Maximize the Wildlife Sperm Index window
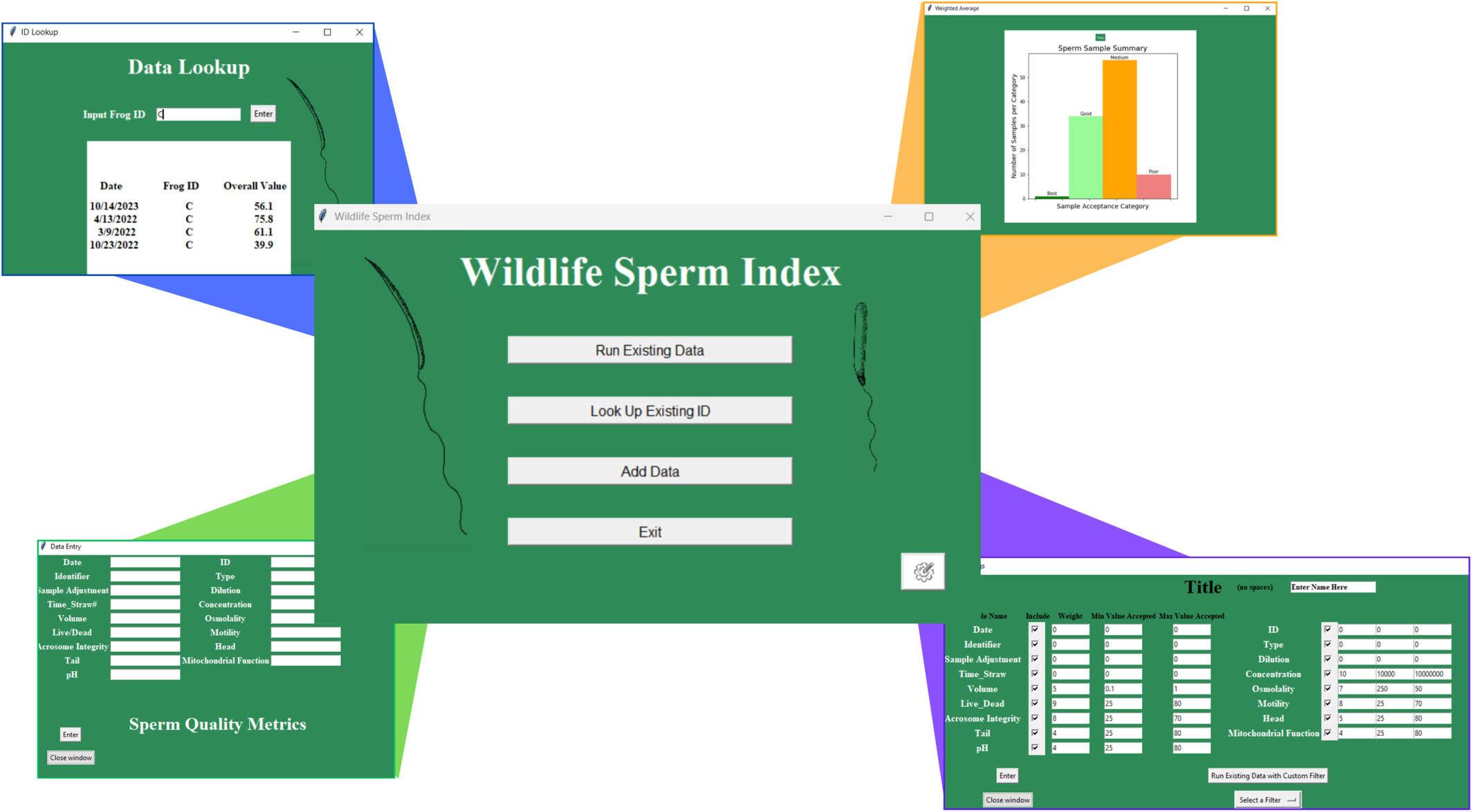 (928, 216)
